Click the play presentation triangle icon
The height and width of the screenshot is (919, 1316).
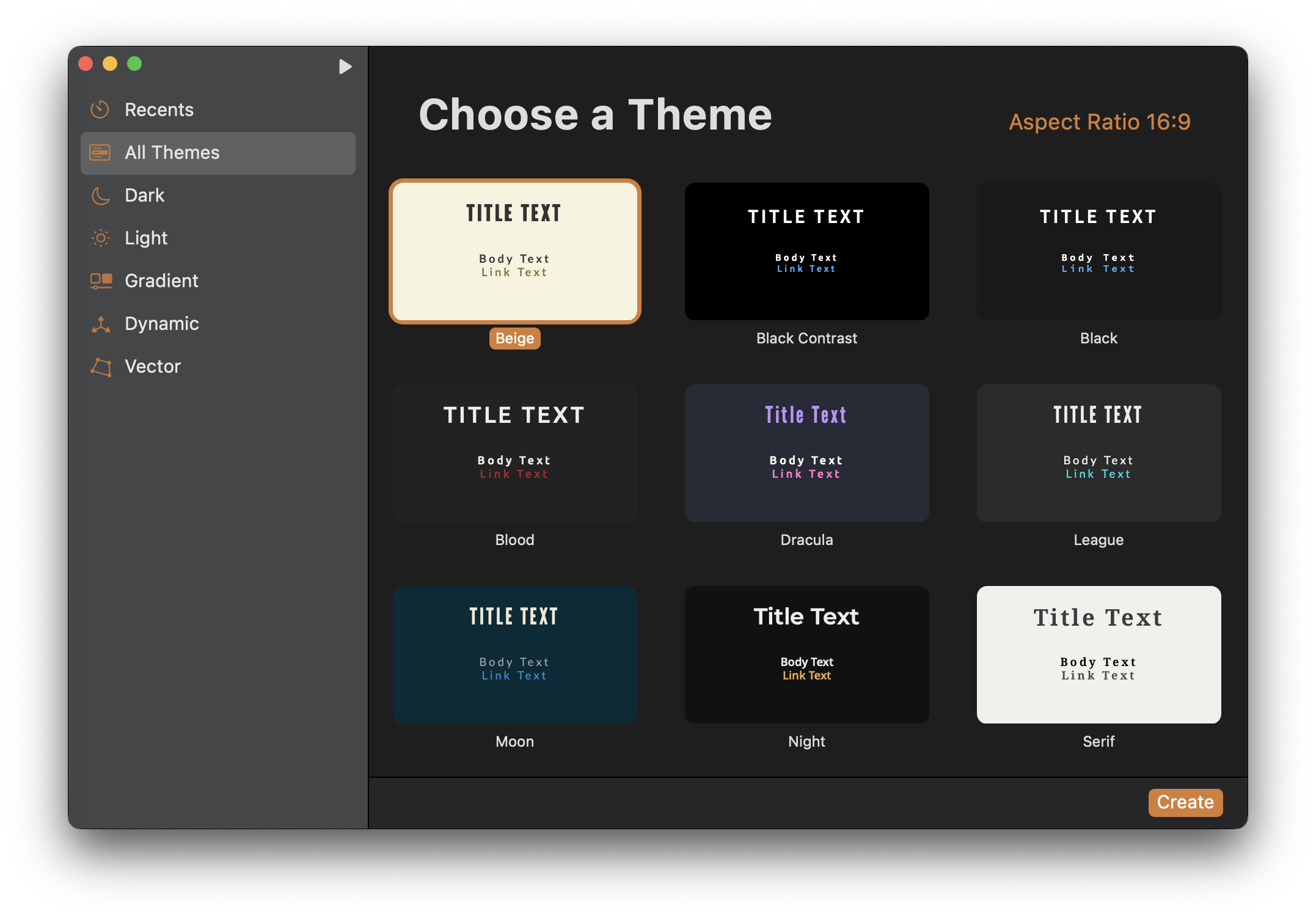pos(345,66)
